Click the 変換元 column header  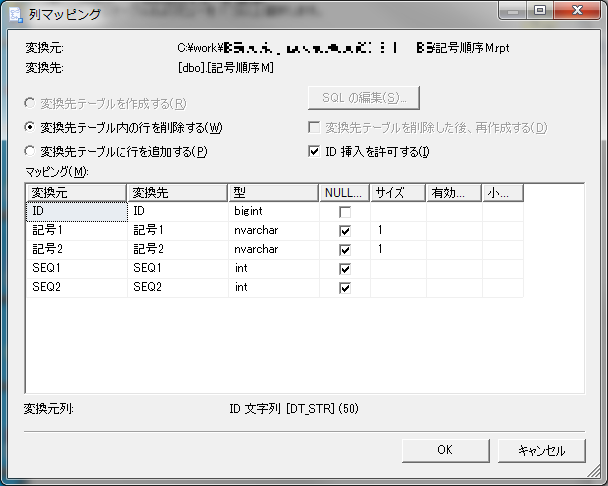(x=76, y=193)
